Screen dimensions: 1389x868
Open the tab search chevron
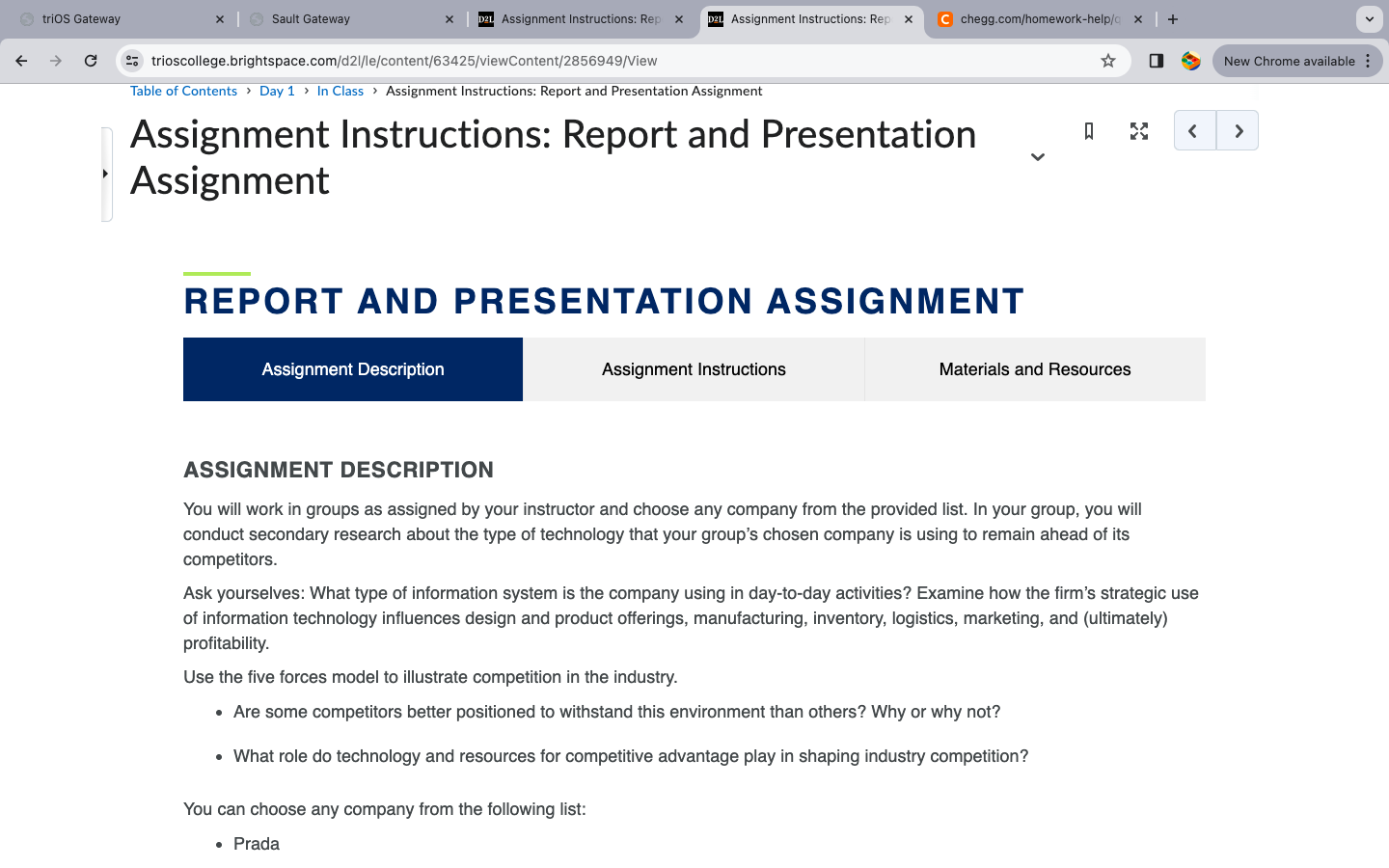coord(1371,18)
